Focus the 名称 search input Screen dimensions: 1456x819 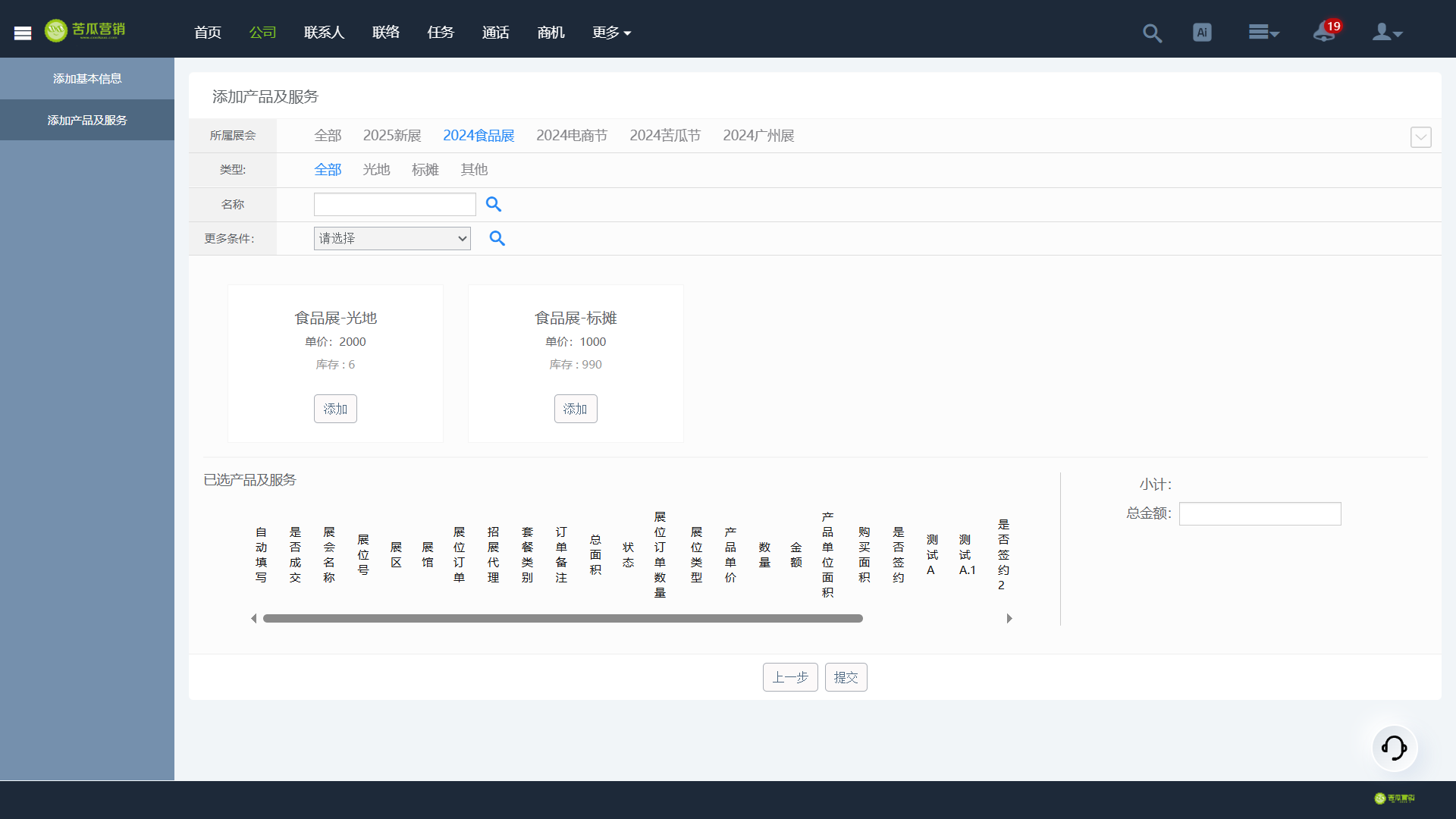point(395,204)
